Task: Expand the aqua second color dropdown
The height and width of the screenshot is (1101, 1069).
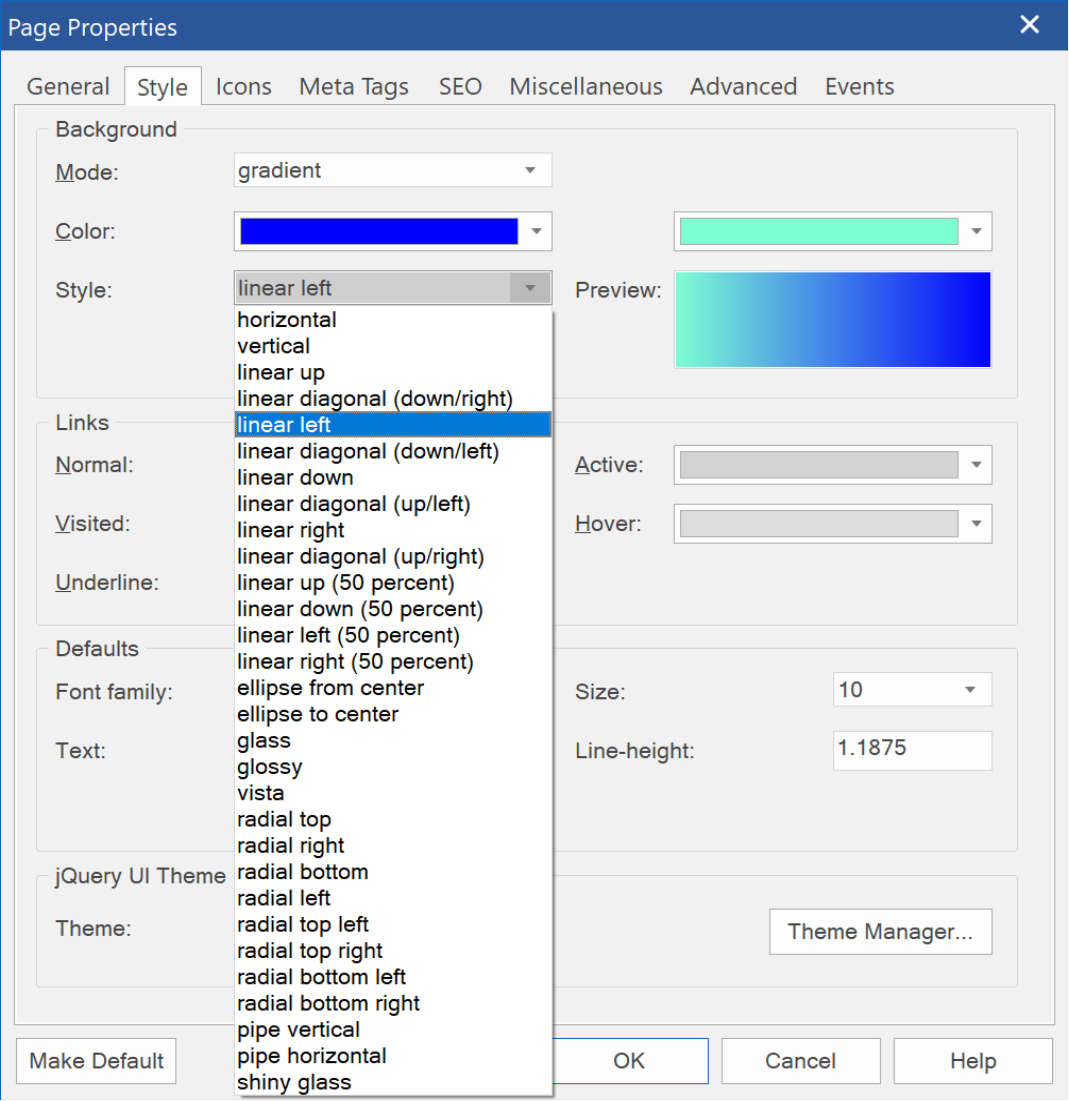Action: 976,231
